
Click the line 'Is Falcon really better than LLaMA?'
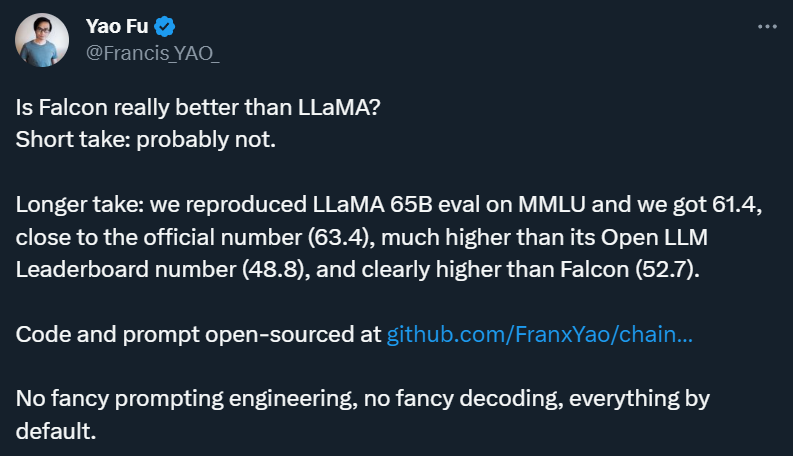pos(198,108)
